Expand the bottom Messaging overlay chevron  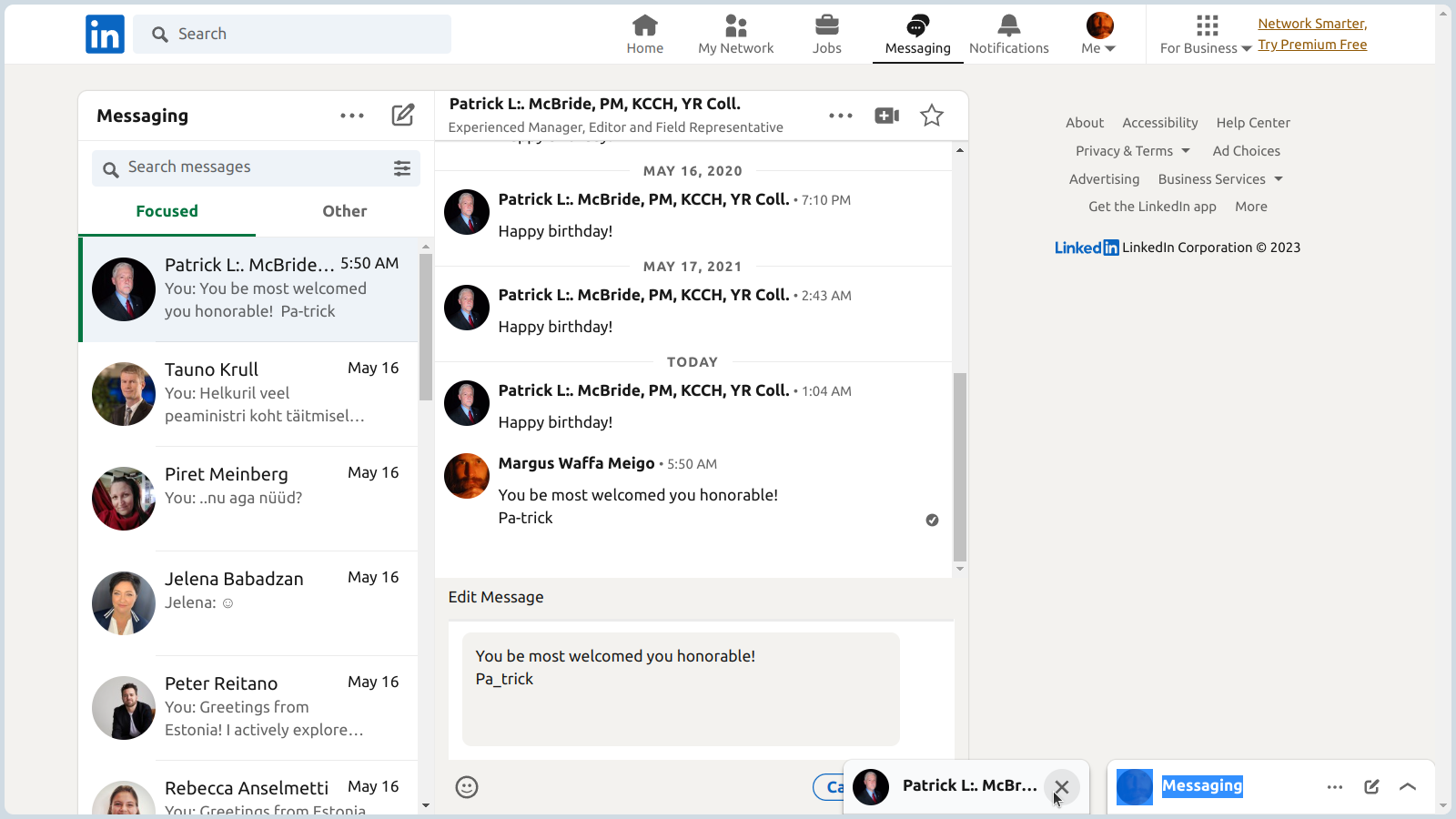1408,787
